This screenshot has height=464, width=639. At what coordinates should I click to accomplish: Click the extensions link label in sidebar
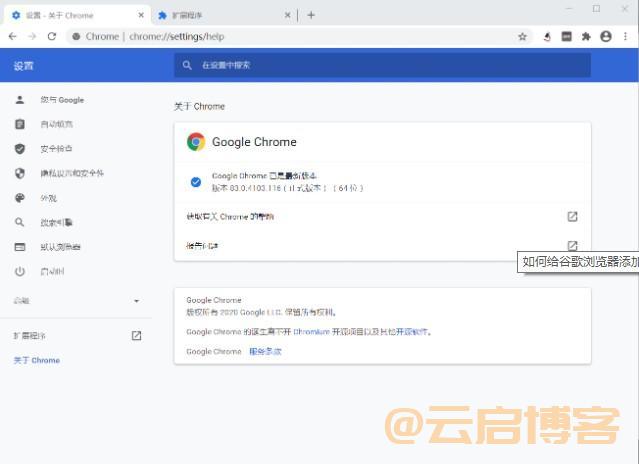tap(29, 336)
